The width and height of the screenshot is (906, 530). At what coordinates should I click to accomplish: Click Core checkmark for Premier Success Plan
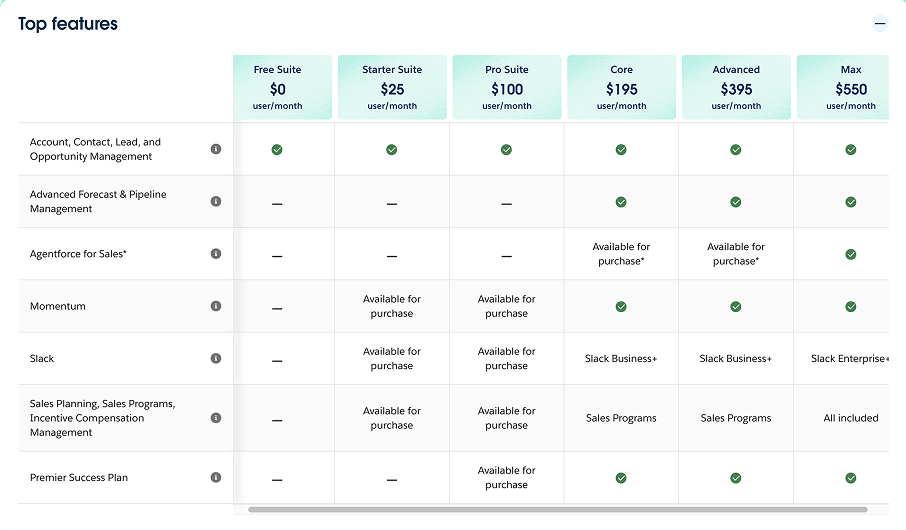(x=621, y=478)
